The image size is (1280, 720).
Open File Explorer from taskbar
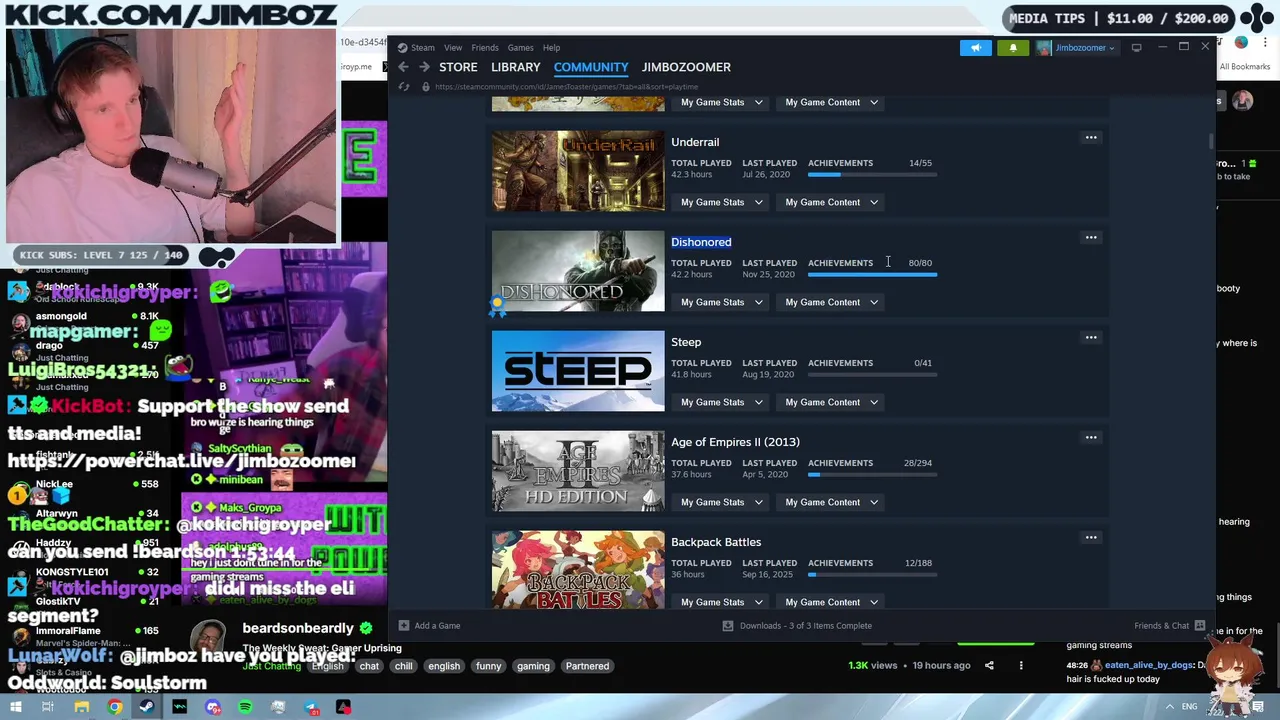coord(81,707)
